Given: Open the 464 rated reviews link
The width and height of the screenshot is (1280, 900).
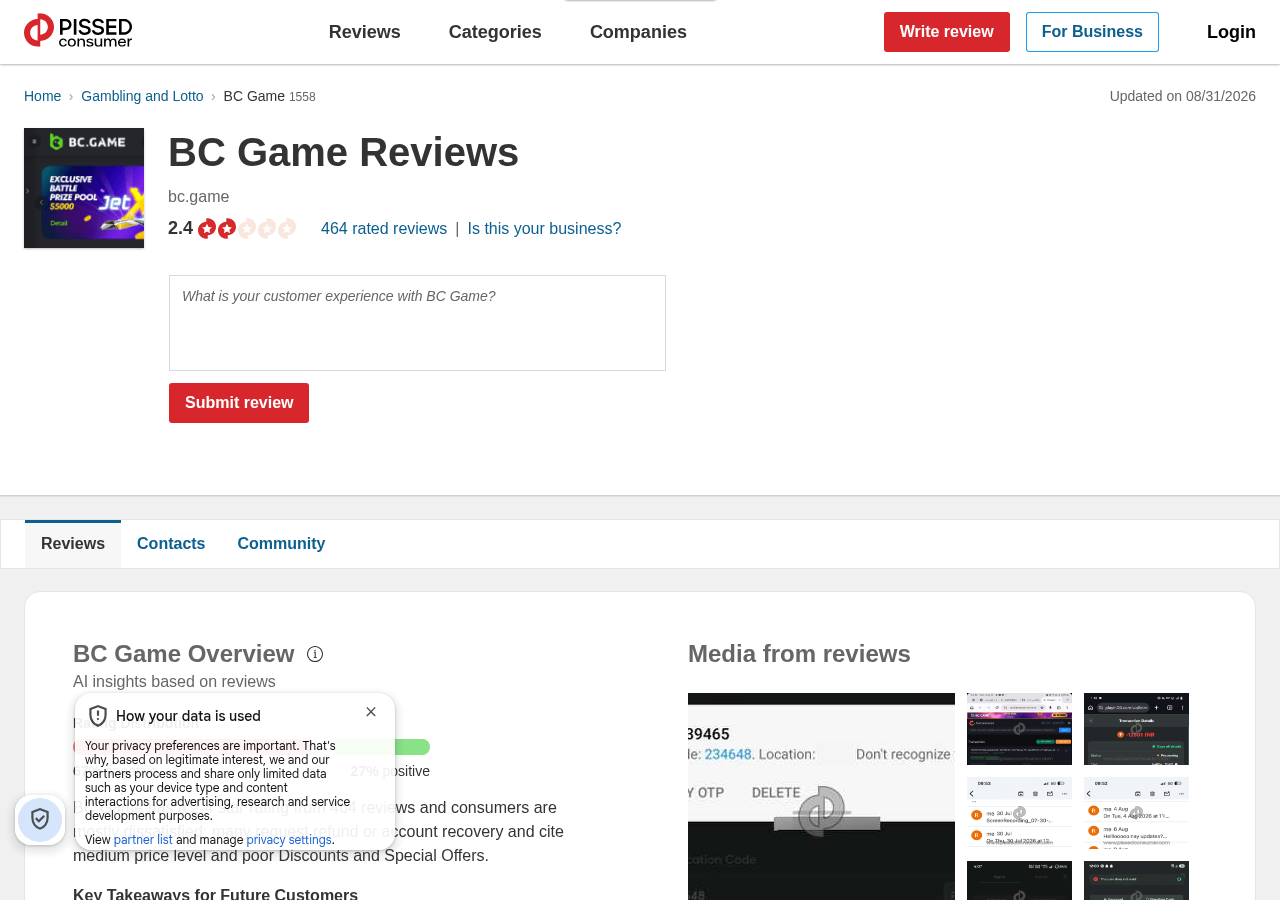Looking at the screenshot, I should 384,229.
